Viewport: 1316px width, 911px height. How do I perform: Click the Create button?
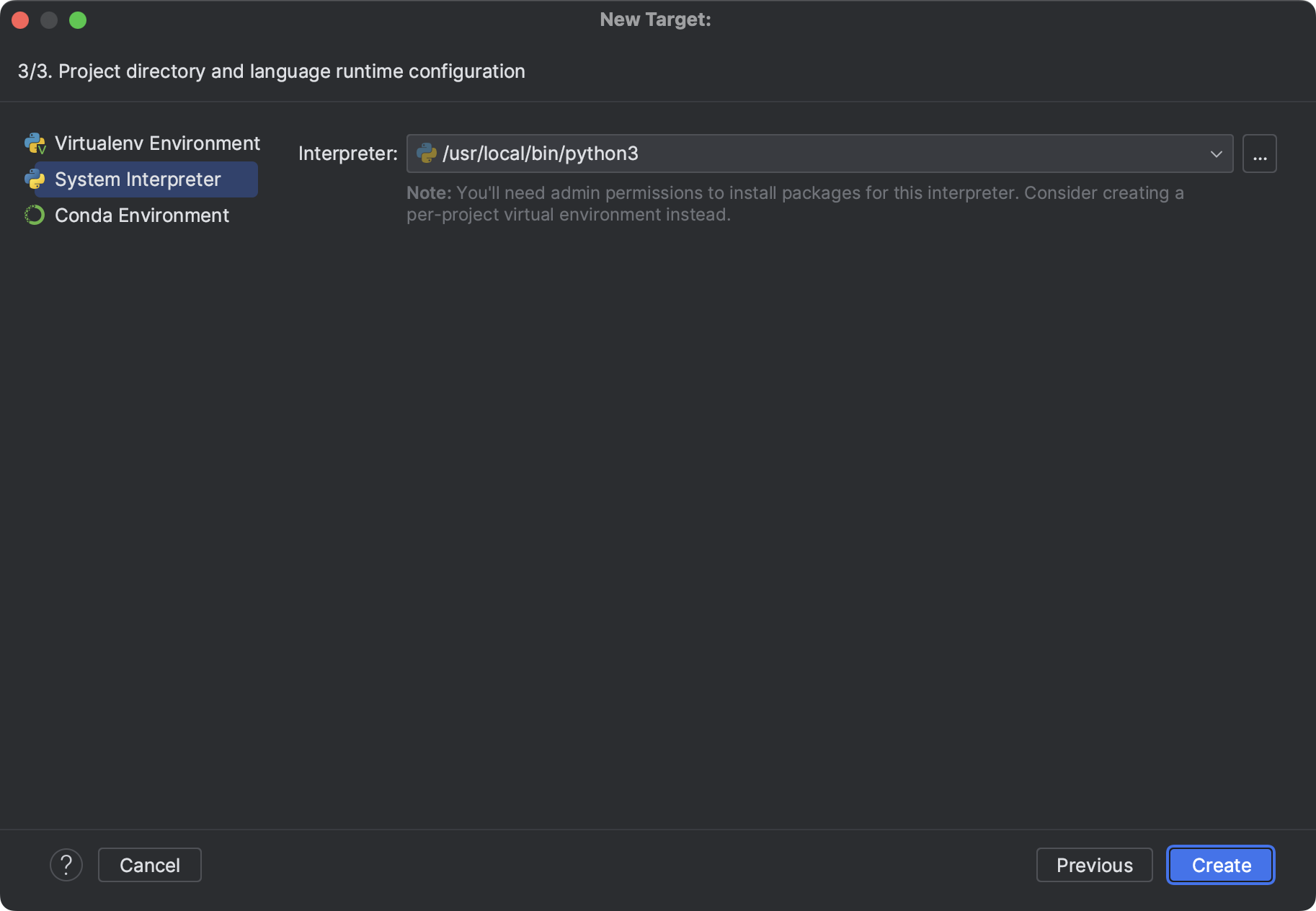pyautogui.click(x=1220, y=865)
